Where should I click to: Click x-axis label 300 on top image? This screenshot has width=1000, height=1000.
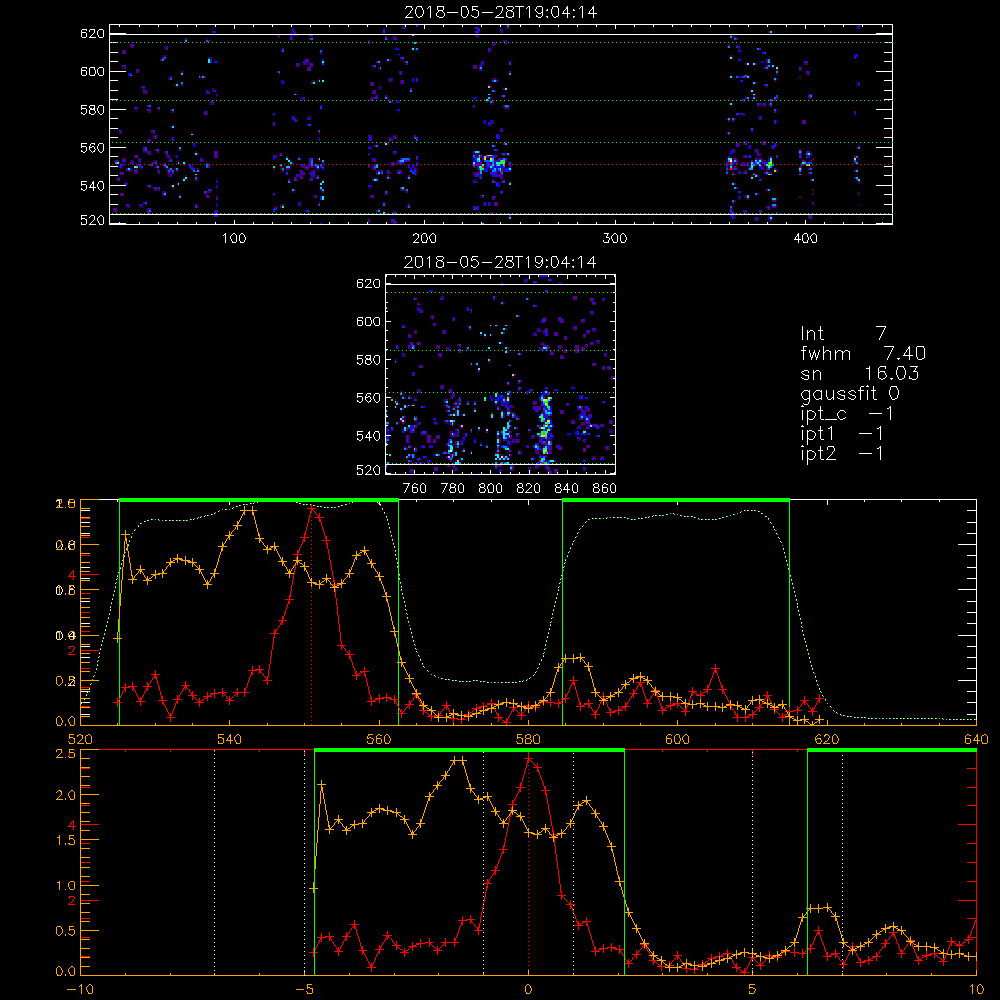(615, 239)
